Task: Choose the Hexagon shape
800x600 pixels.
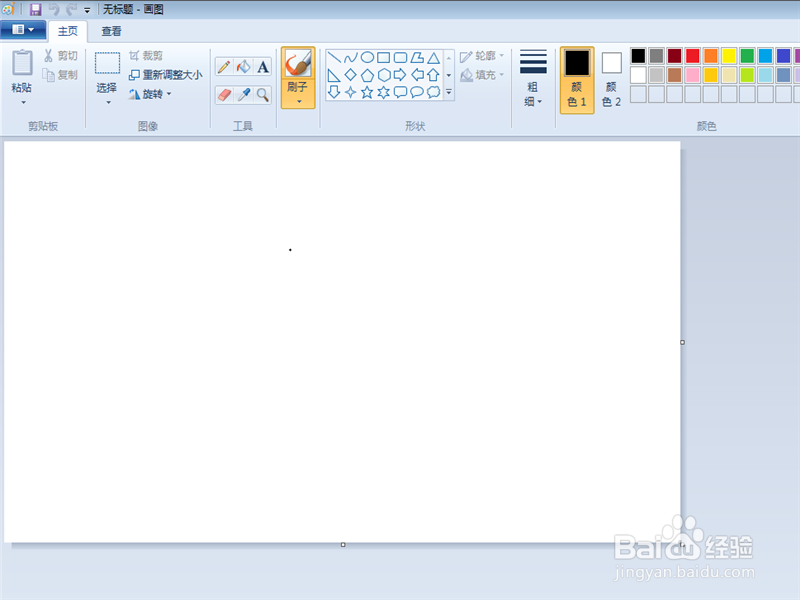Action: tap(384, 75)
